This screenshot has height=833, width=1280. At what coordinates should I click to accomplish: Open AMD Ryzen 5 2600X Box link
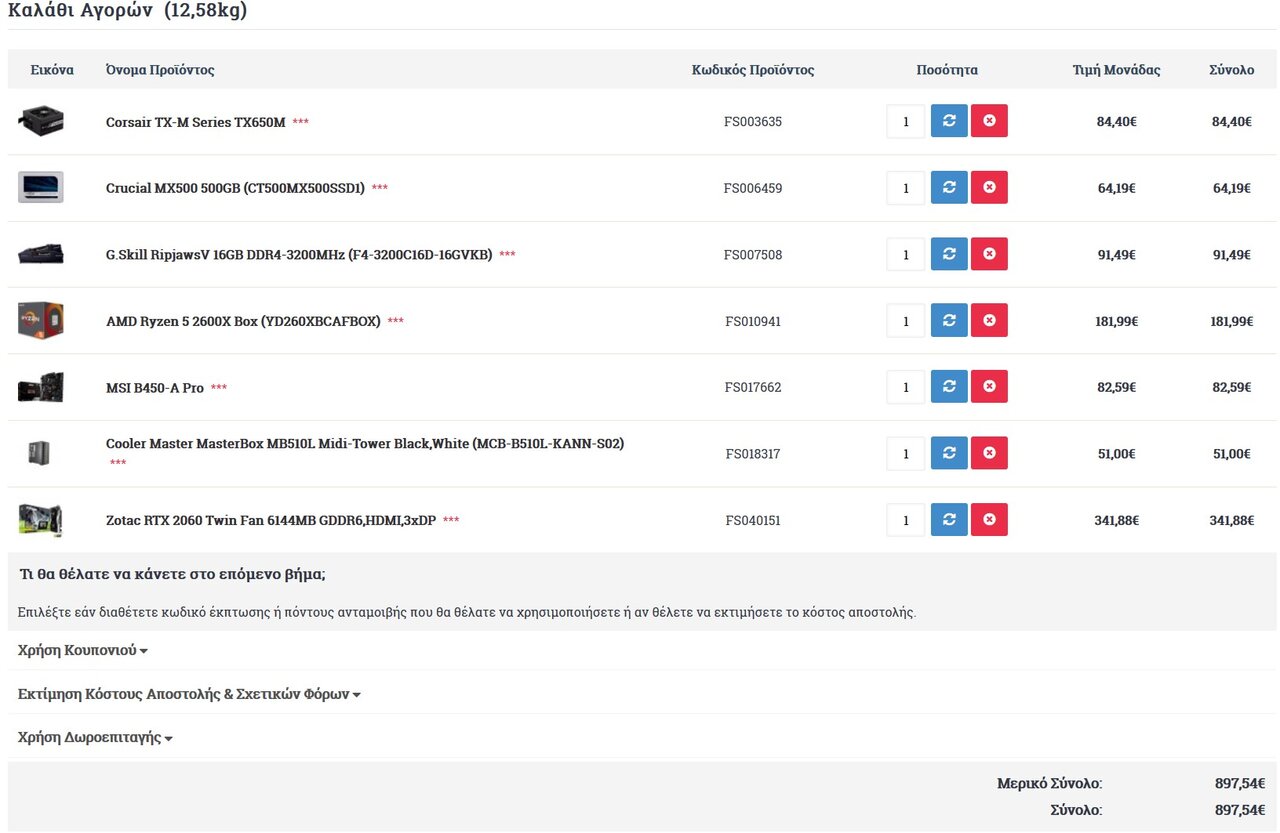(x=243, y=321)
